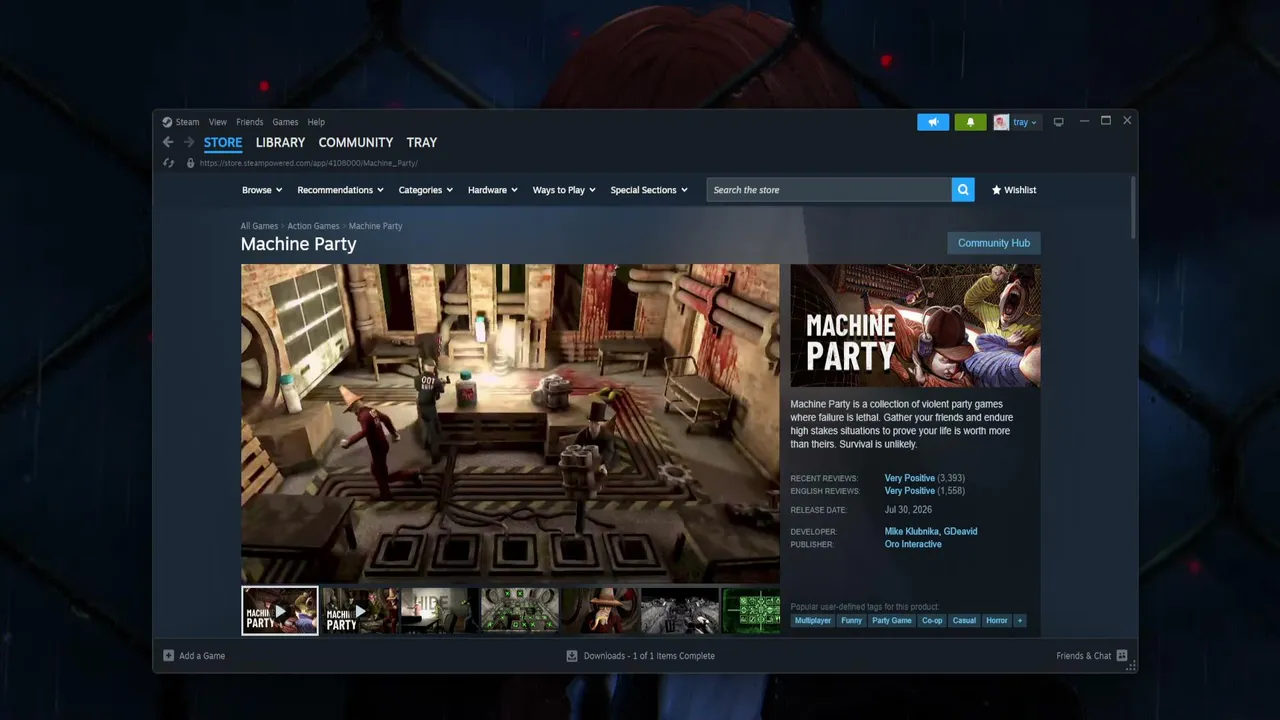Image resolution: width=1280 pixels, height=720 pixels.
Task: Open the Friends & Chat label
Action: coord(1084,656)
